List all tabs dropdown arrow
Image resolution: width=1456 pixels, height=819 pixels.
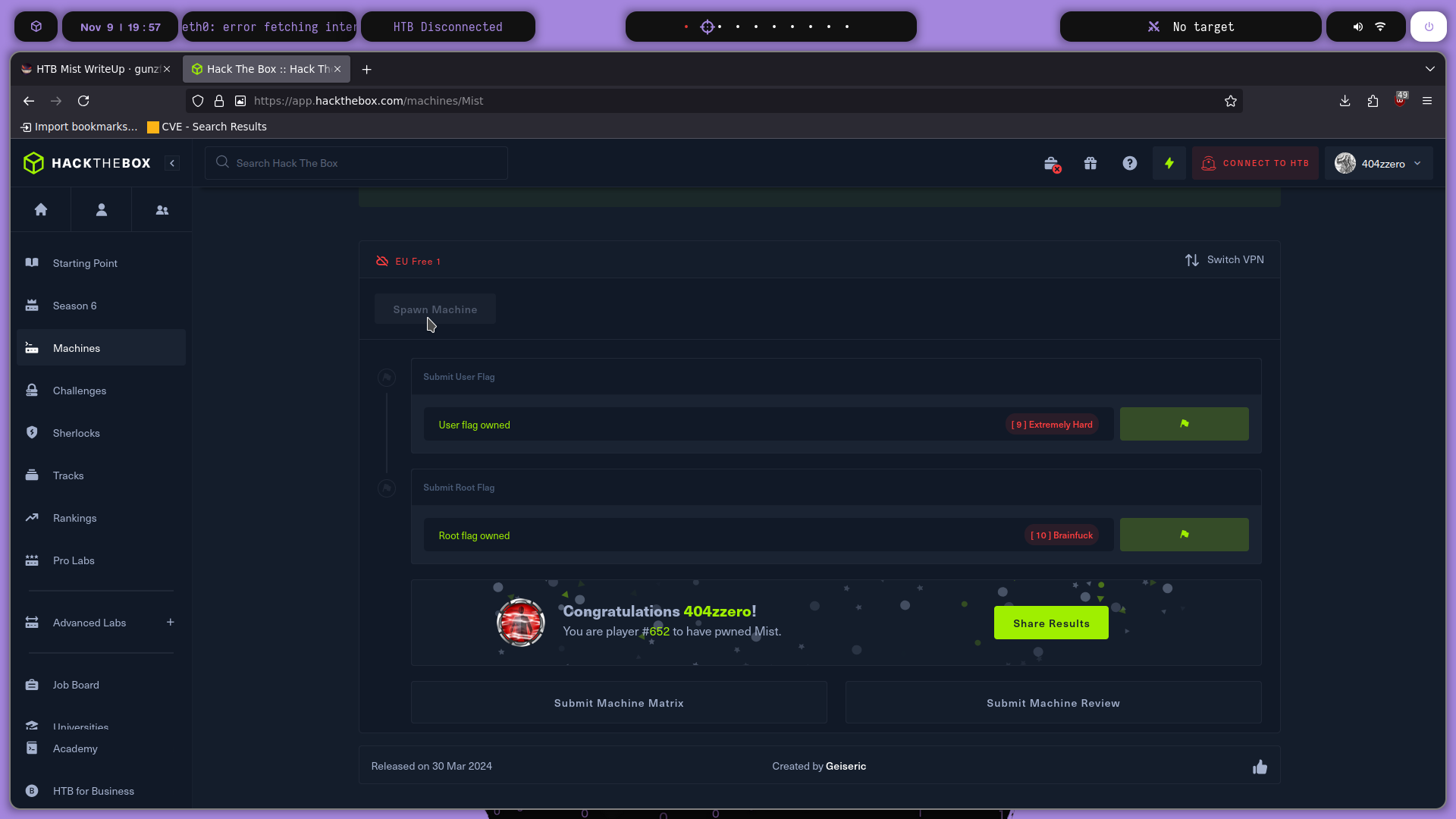click(x=1430, y=69)
